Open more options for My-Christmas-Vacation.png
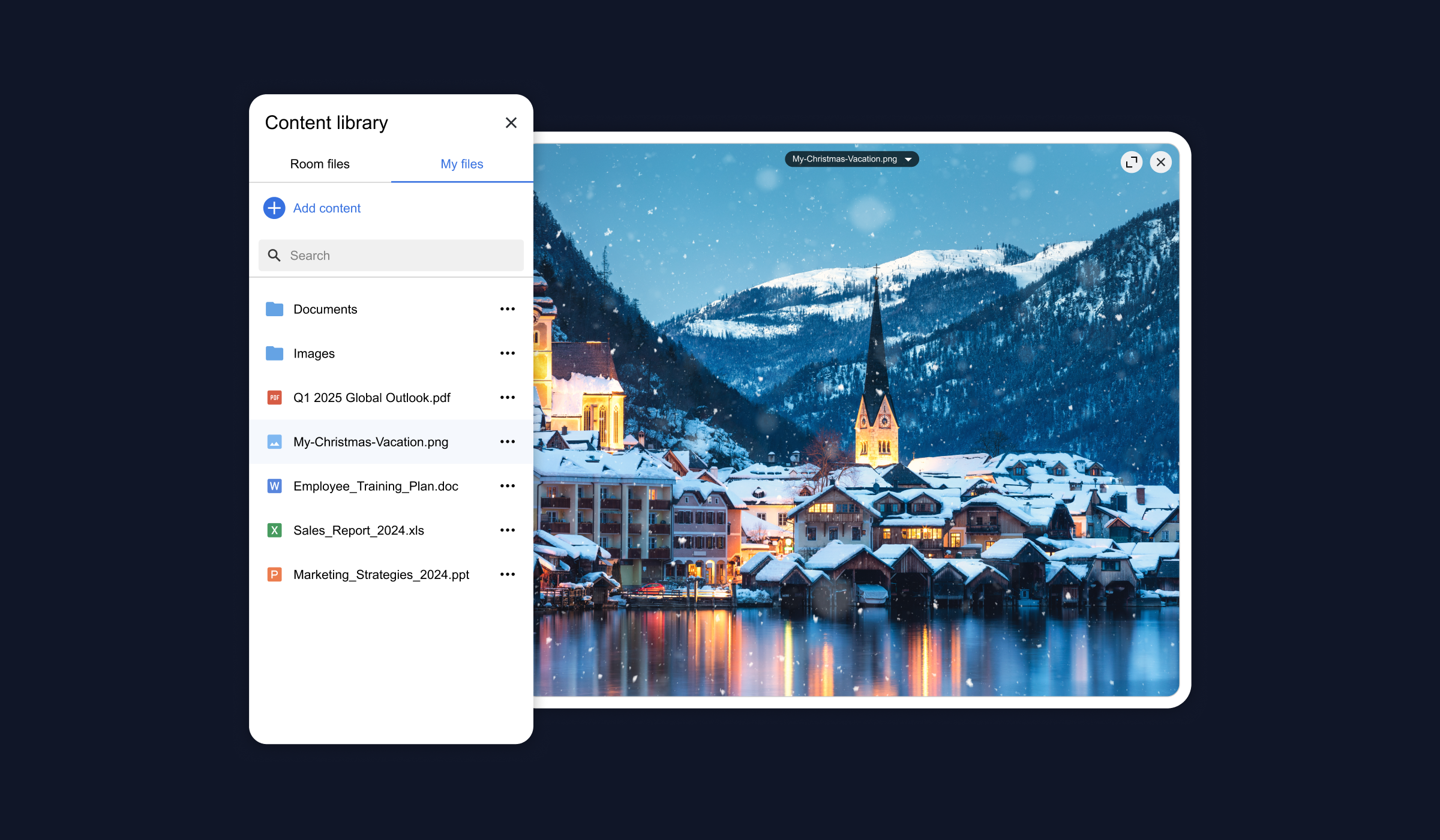The image size is (1440, 840). click(x=508, y=442)
